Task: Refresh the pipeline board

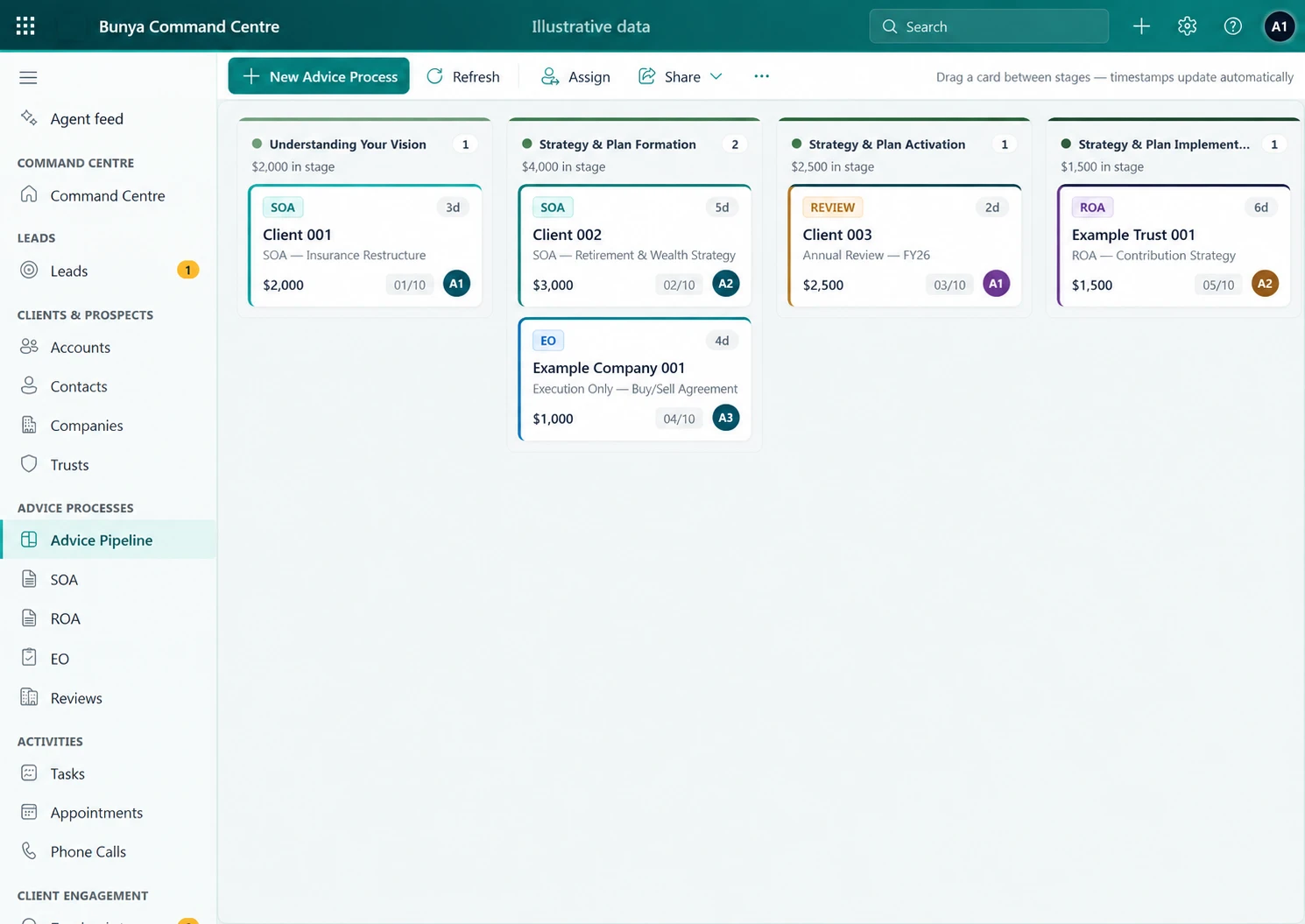Action: 462,76
